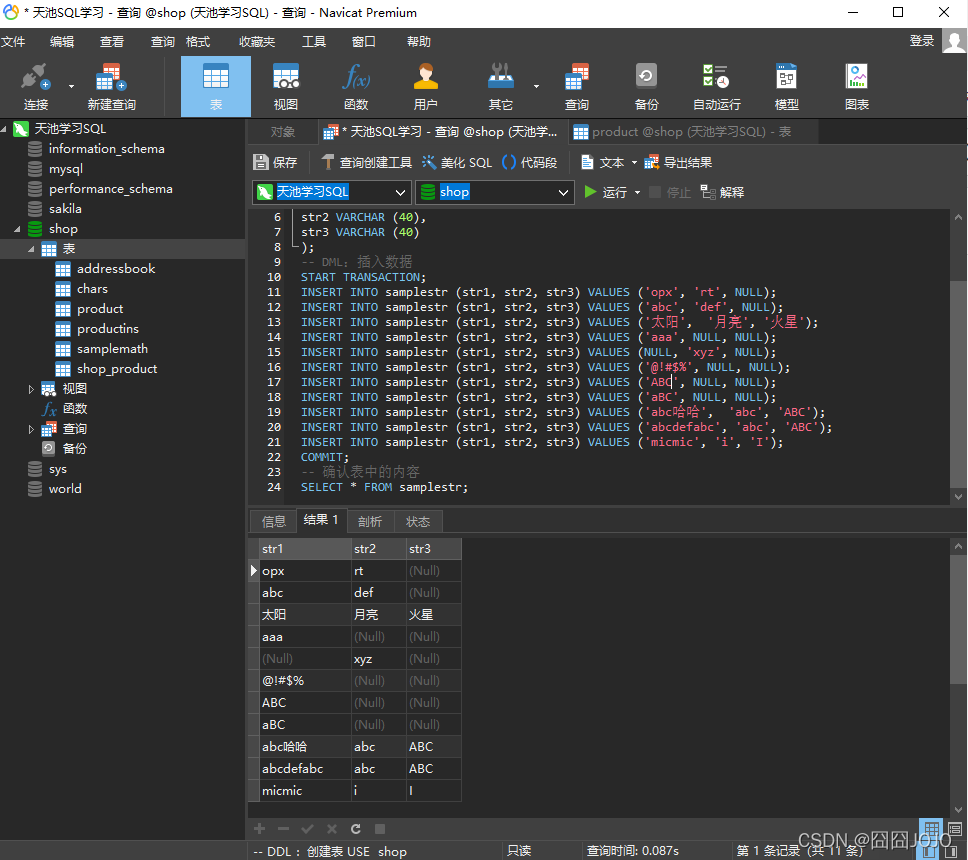
Task: Open Query Builder (查询创建工具)
Action: 367,162
